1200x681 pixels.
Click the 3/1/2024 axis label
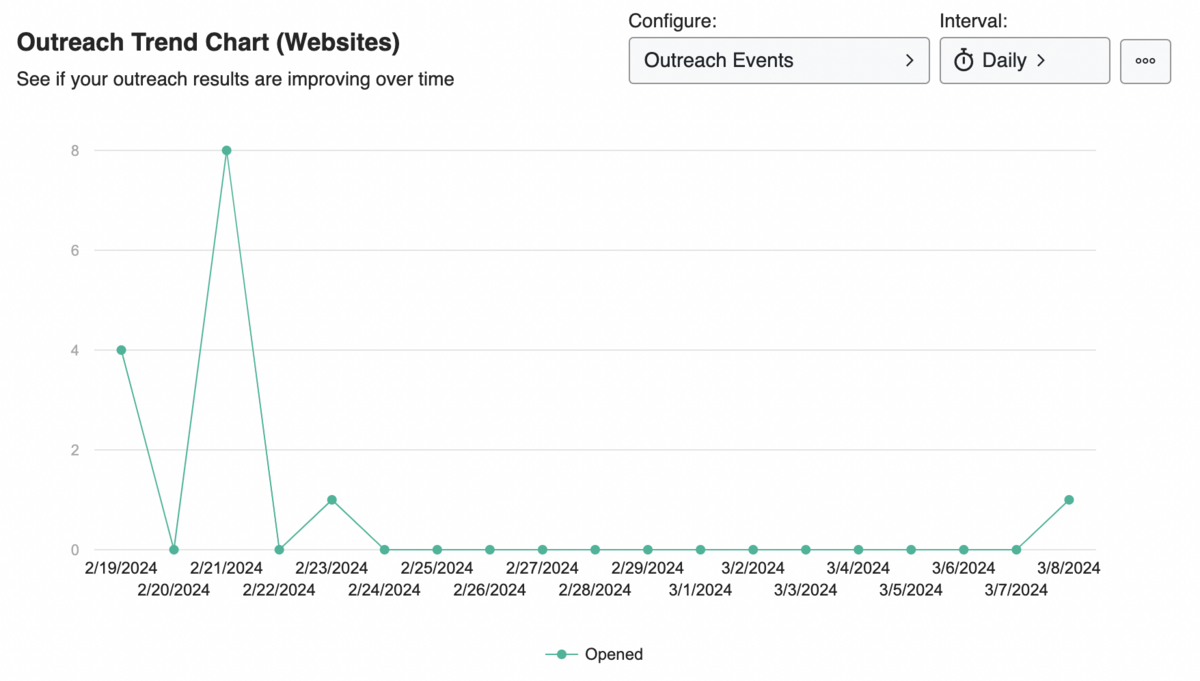(700, 590)
